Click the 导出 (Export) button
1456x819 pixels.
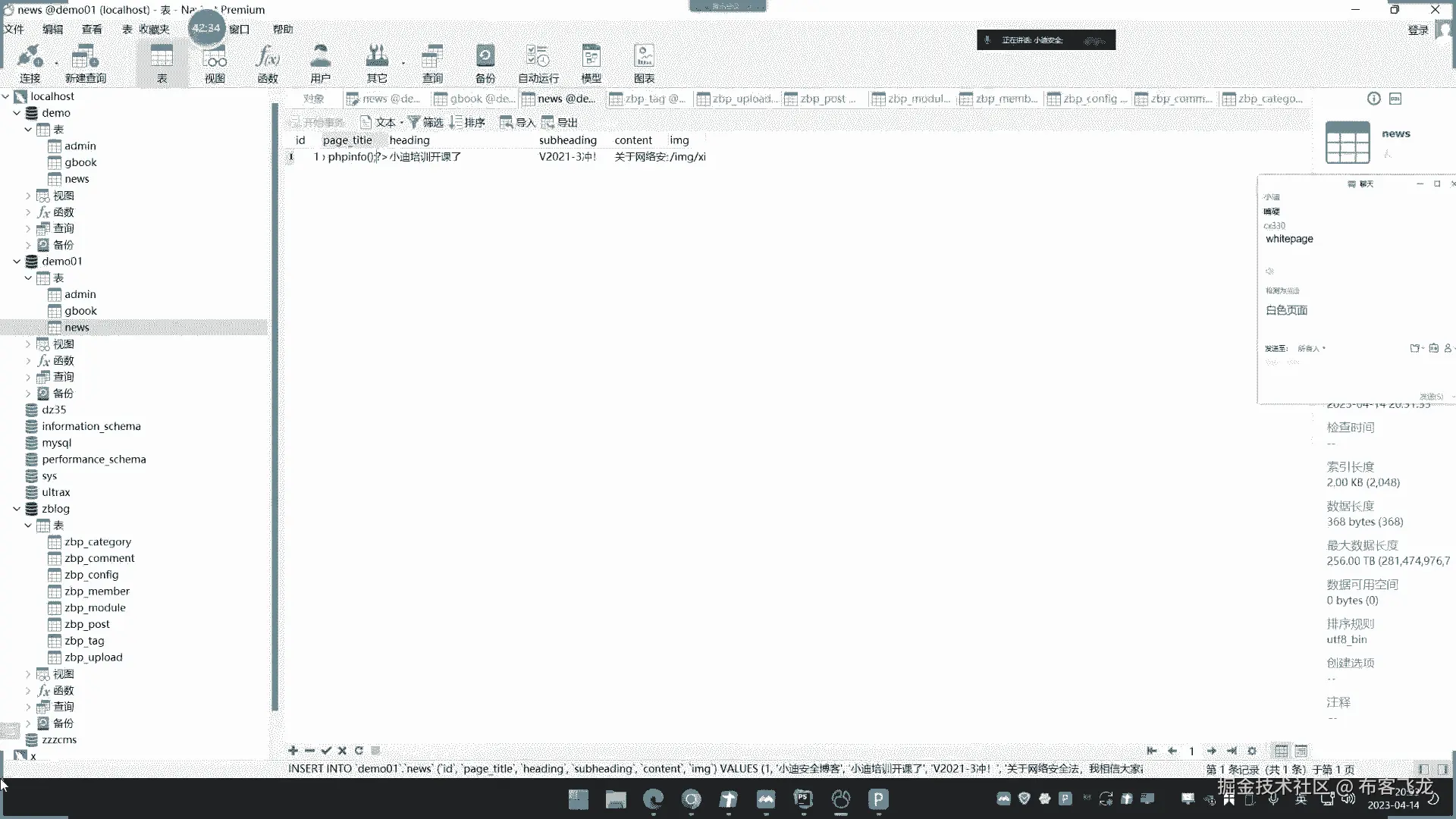[560, 122]
